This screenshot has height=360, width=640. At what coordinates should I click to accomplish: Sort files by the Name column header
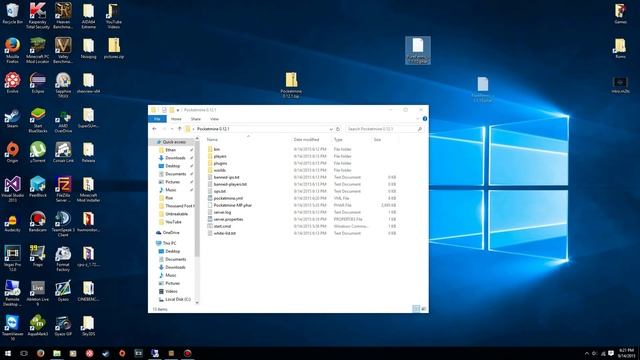click(212, 140)
